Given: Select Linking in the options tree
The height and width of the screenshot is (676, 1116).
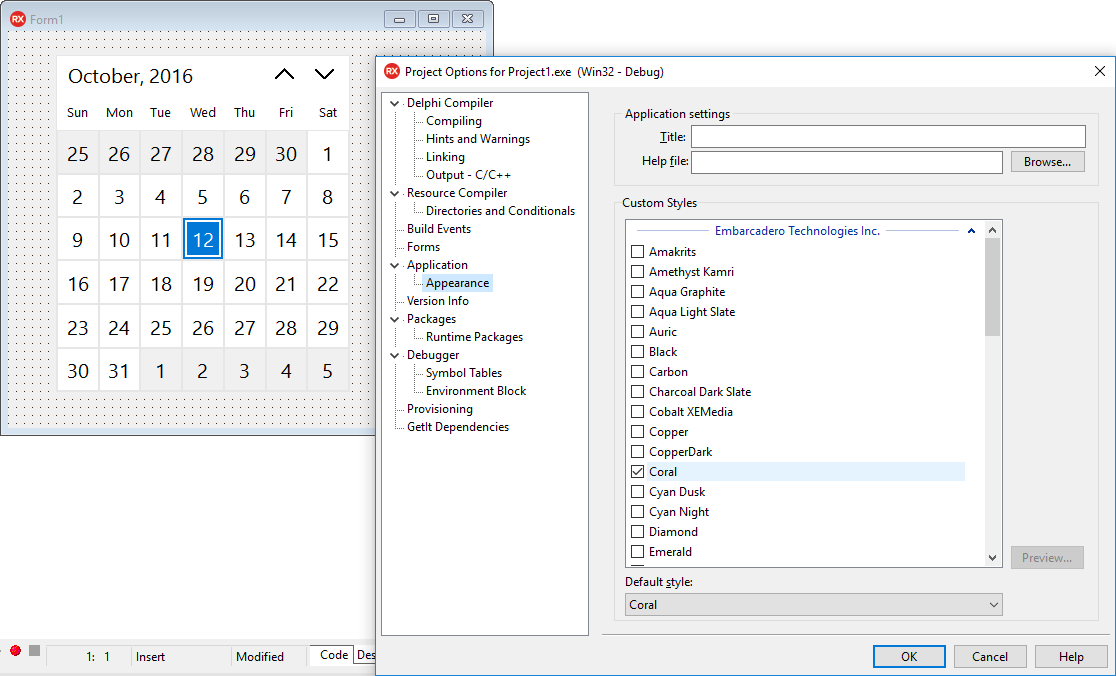Looking at the screenshot, I should pos(445,157).
